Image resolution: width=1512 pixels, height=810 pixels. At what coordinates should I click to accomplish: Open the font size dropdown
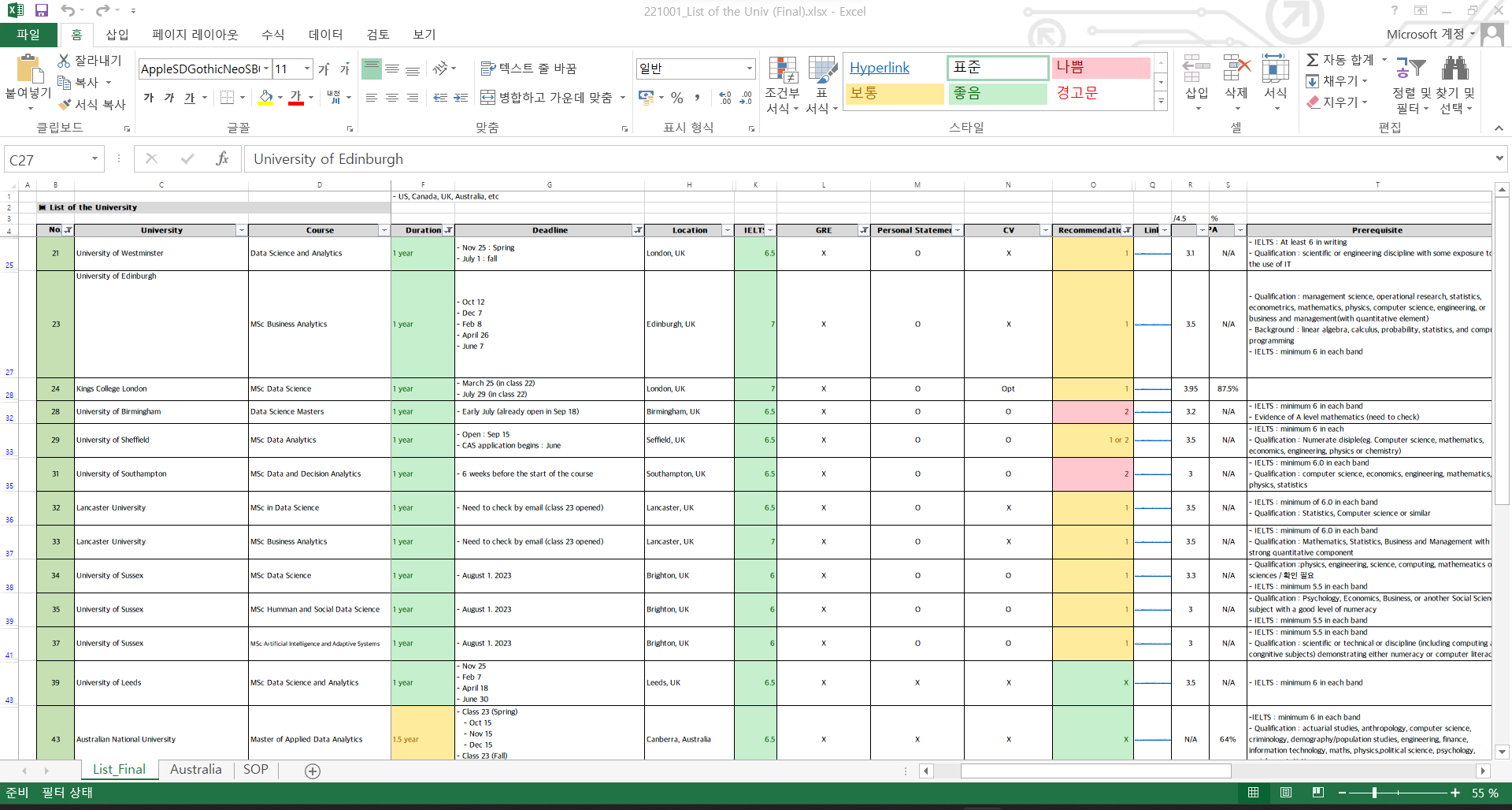point(307,69)
